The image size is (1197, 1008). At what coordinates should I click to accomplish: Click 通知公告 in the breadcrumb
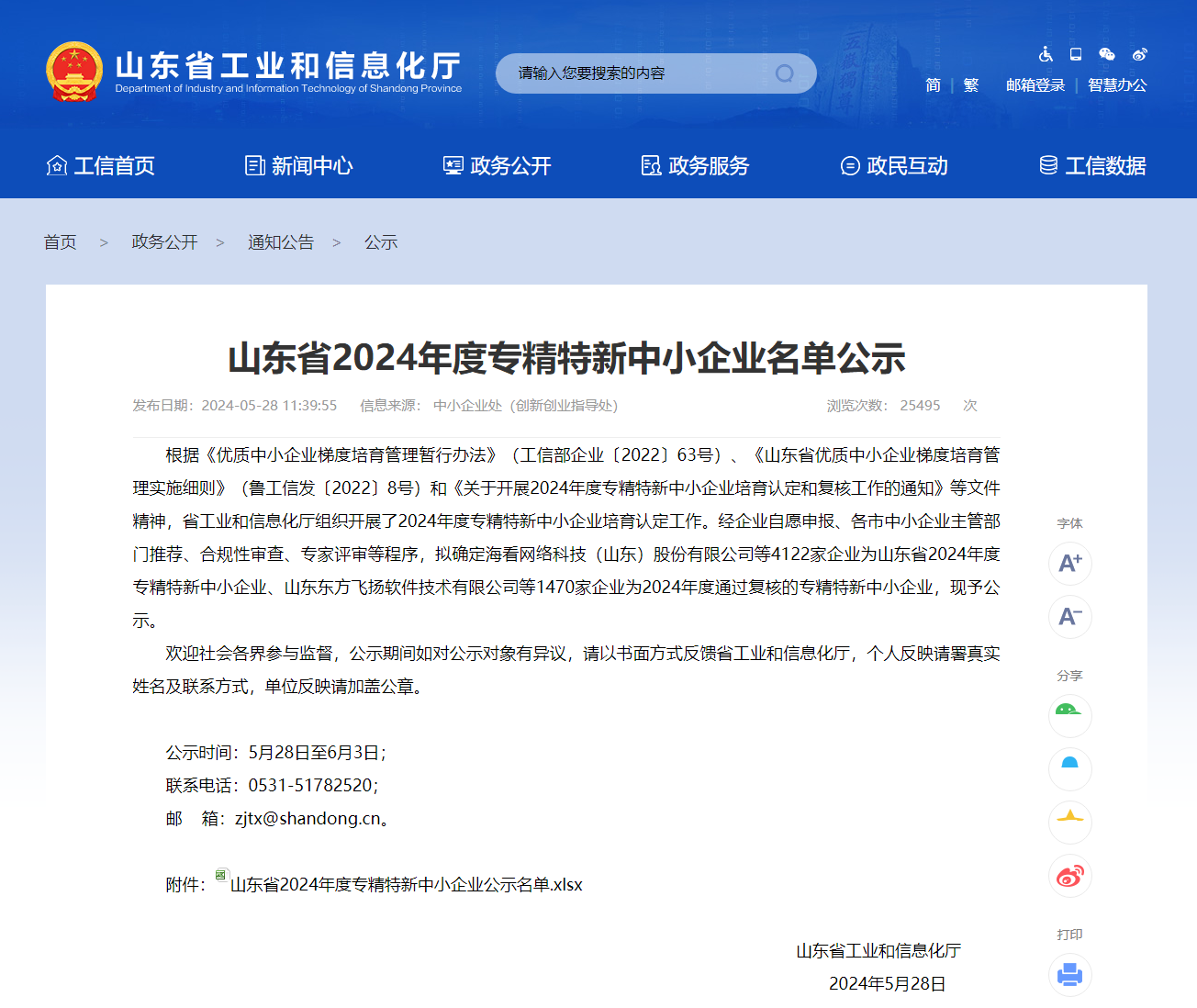click(x=281, y=242)
